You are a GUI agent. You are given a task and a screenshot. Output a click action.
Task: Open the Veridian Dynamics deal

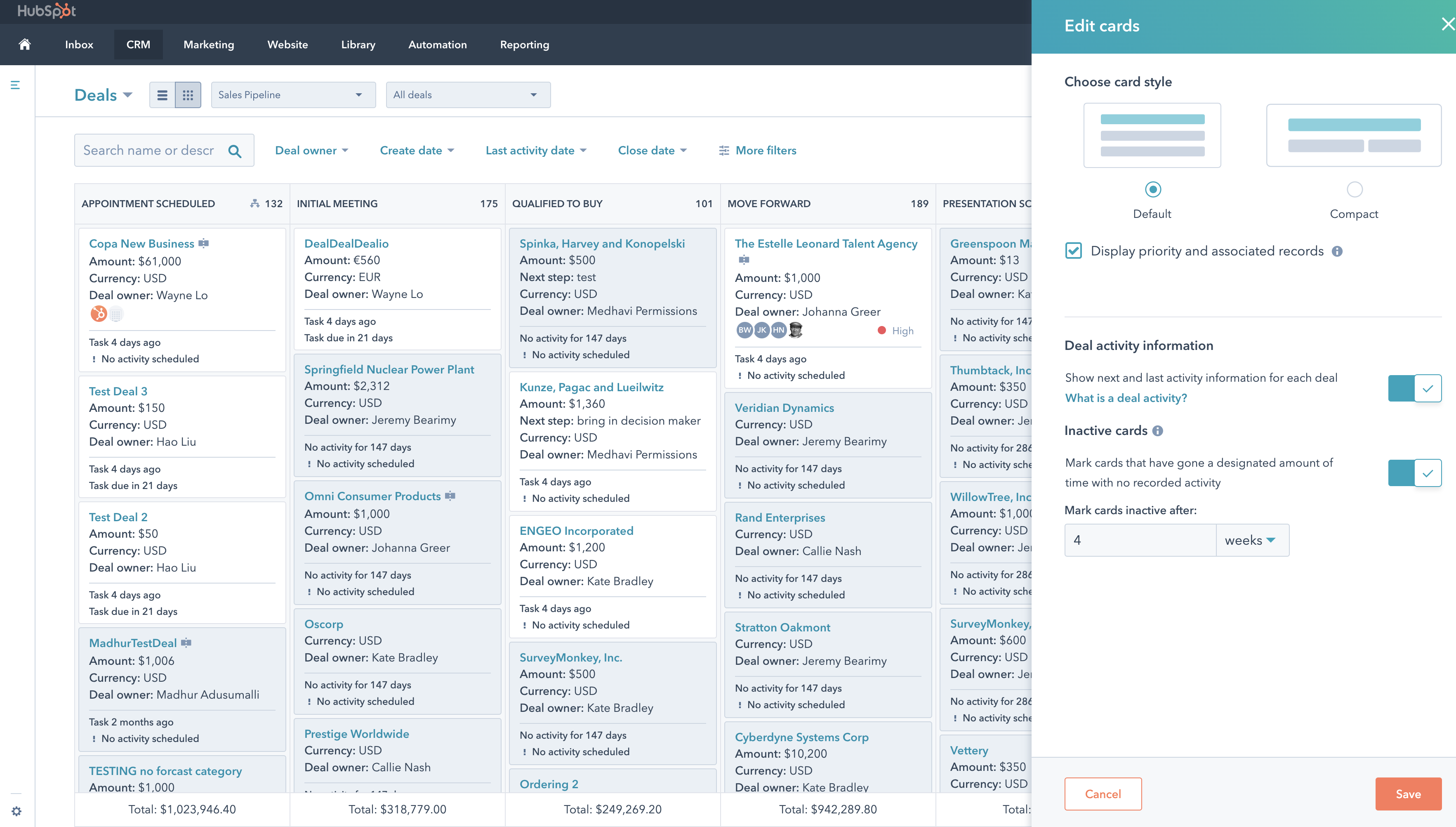point(784,408)
